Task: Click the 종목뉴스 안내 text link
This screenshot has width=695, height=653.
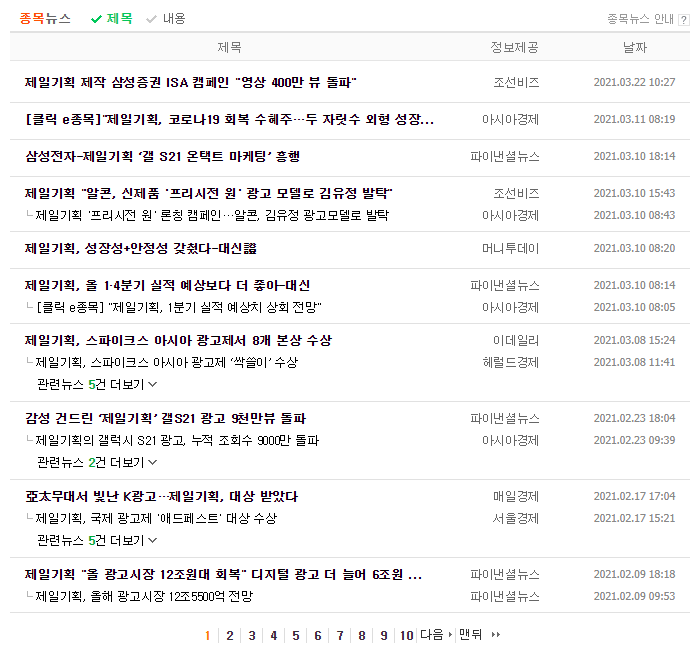Action: click(640, 19)
